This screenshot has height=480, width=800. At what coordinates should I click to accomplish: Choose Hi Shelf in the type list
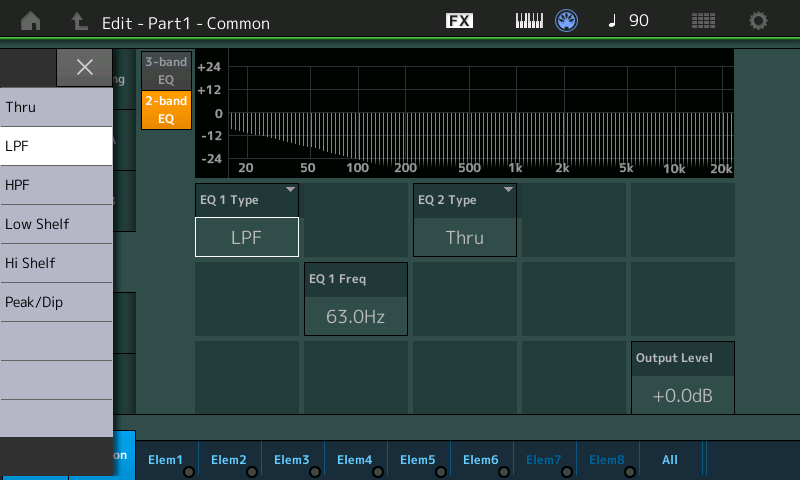pos(56,263)
